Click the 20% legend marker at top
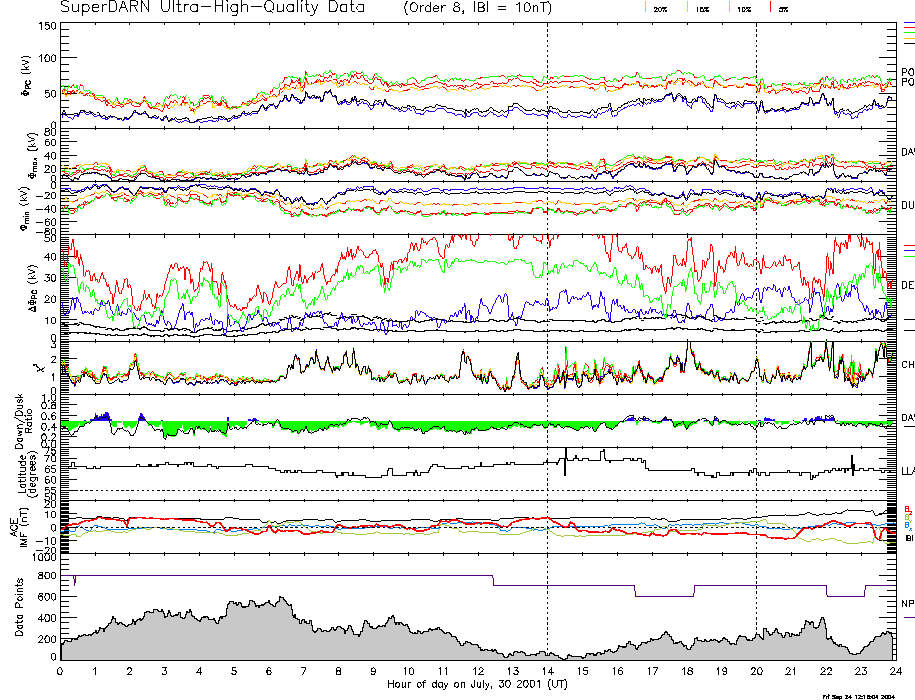This screenshot has width=915, height=700. (x=660, y=8)
